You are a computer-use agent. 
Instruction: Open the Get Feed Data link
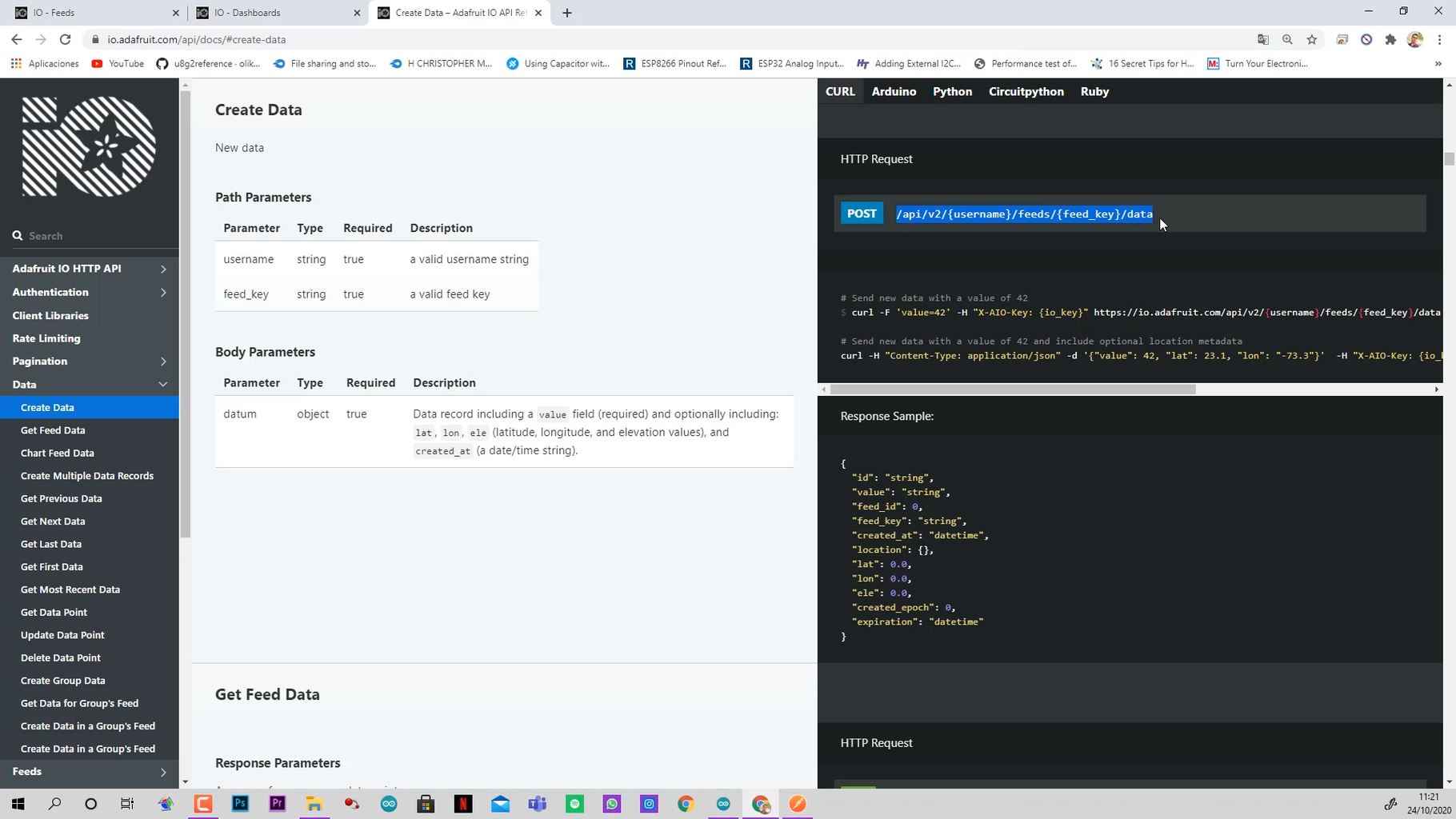(53, 430)
